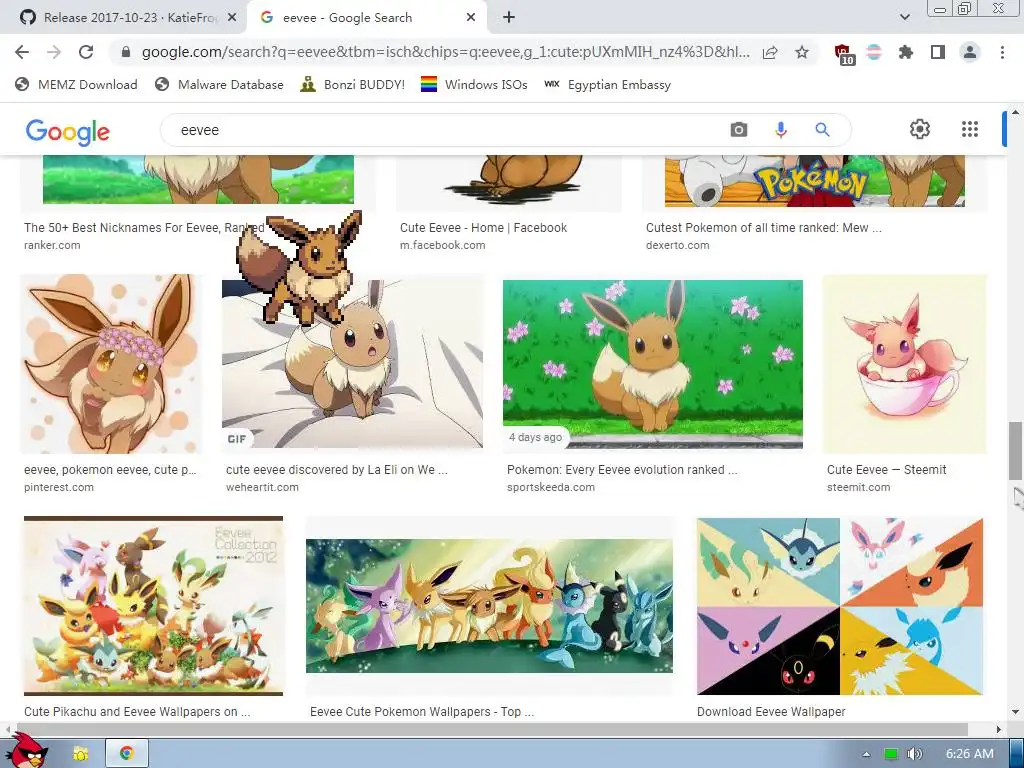Click the address bar URL
This screenshot has height=768, width=1024.
tap(445, 52)
